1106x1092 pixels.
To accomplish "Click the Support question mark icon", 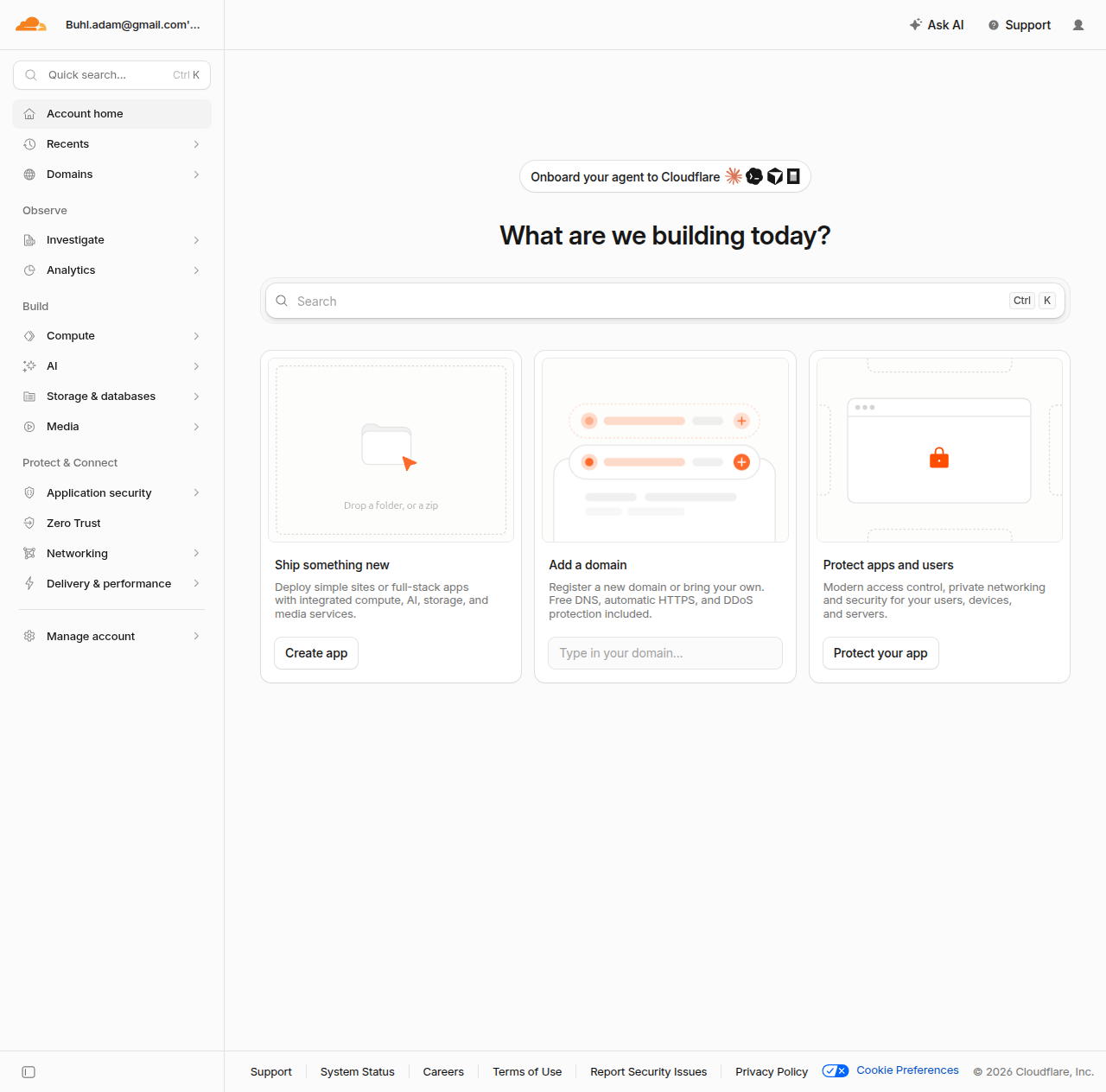I will coord(994,25).
